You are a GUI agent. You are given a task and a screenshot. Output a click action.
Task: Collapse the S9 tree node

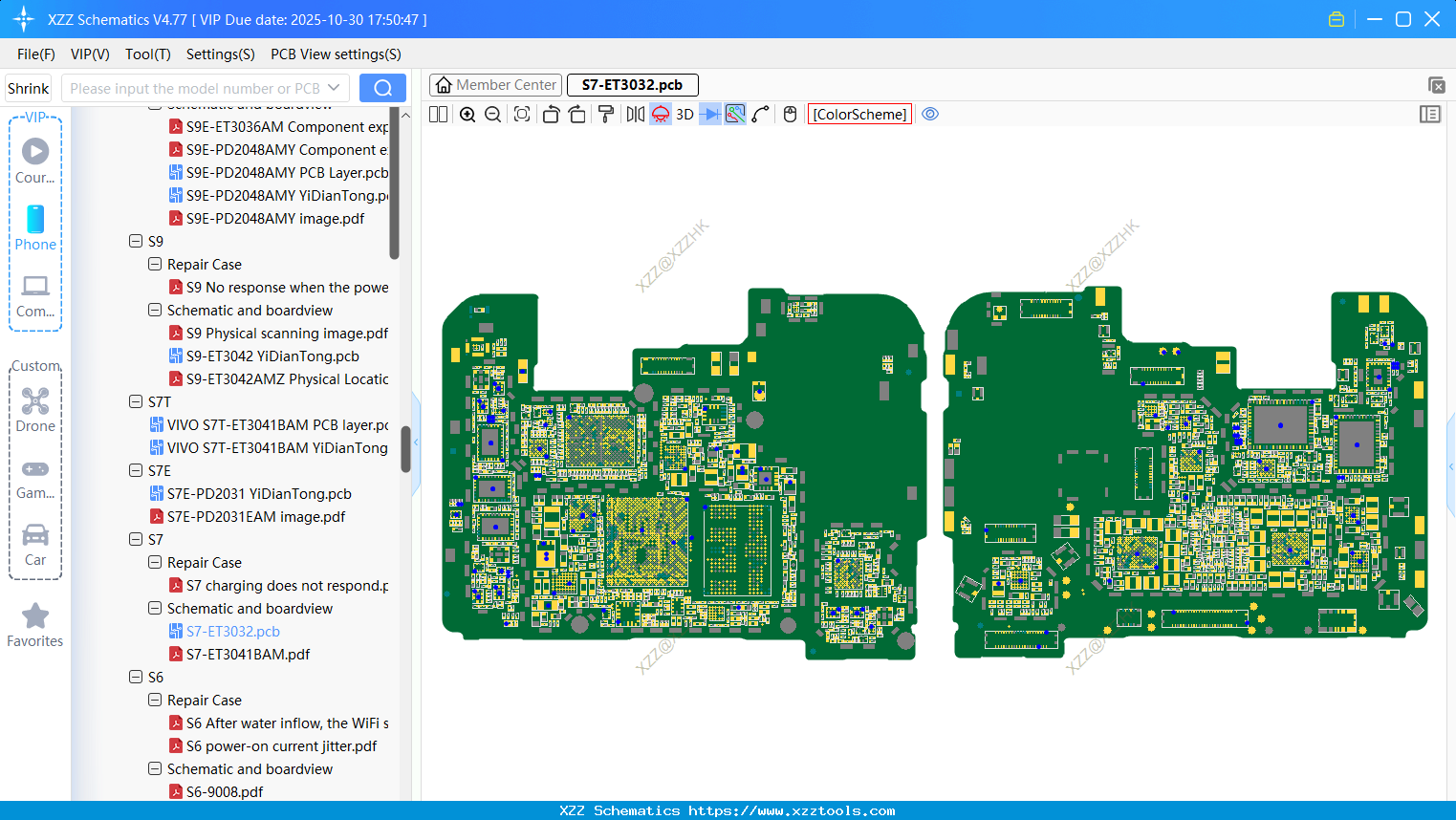(x=136, y=242)
